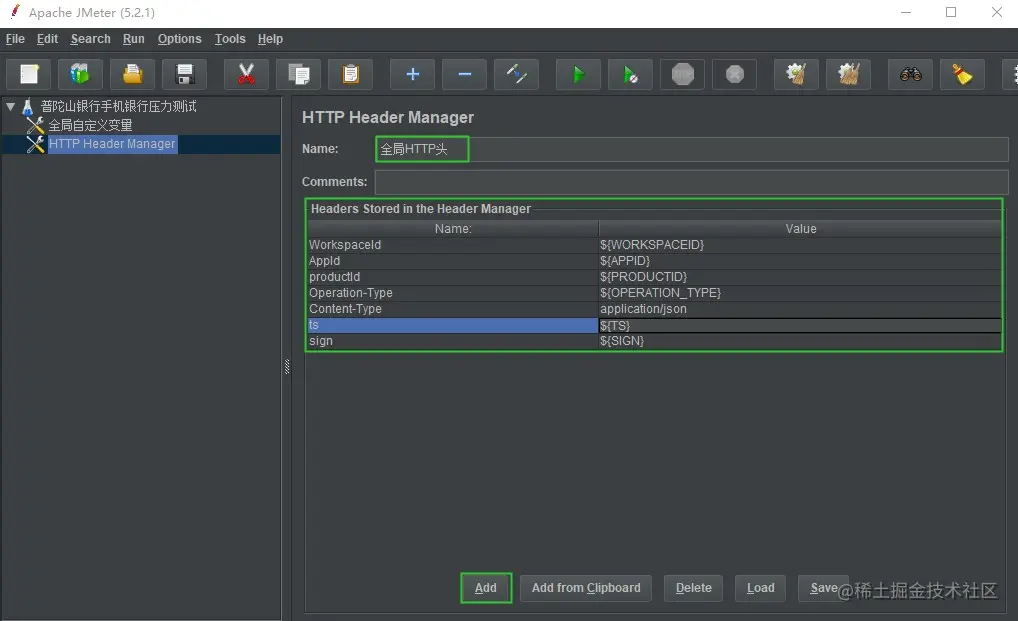Open the File menu
The width and height of the screenshot is (1018, 621).
click(15, 39)
